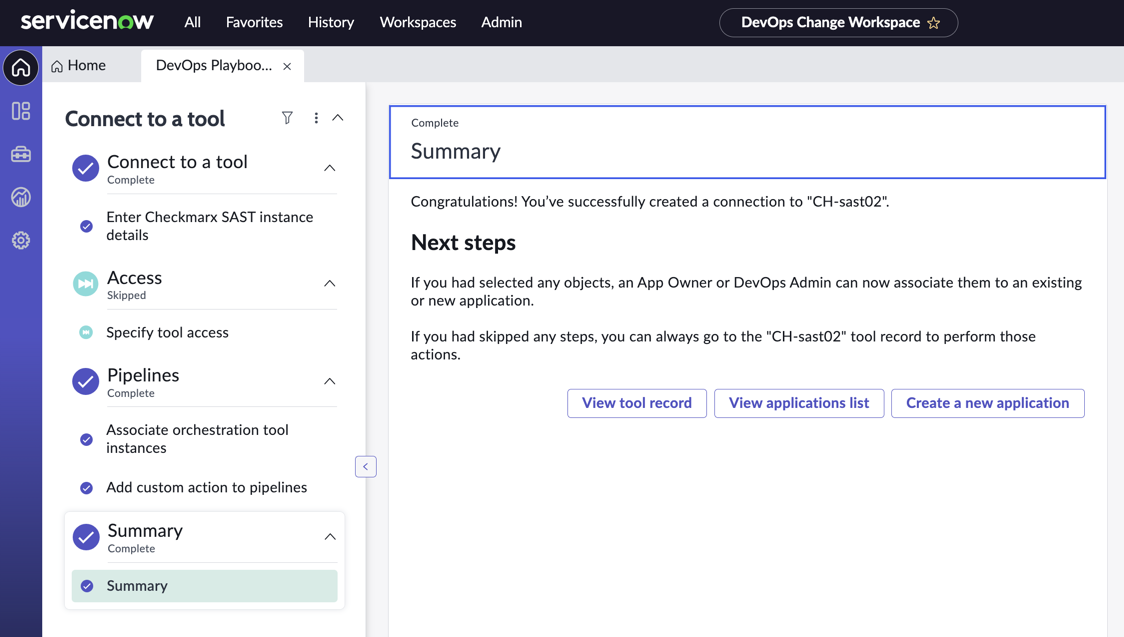The image size is (1124, 637).
Task: Click the Next steps heading
Action: pos(463,243)
